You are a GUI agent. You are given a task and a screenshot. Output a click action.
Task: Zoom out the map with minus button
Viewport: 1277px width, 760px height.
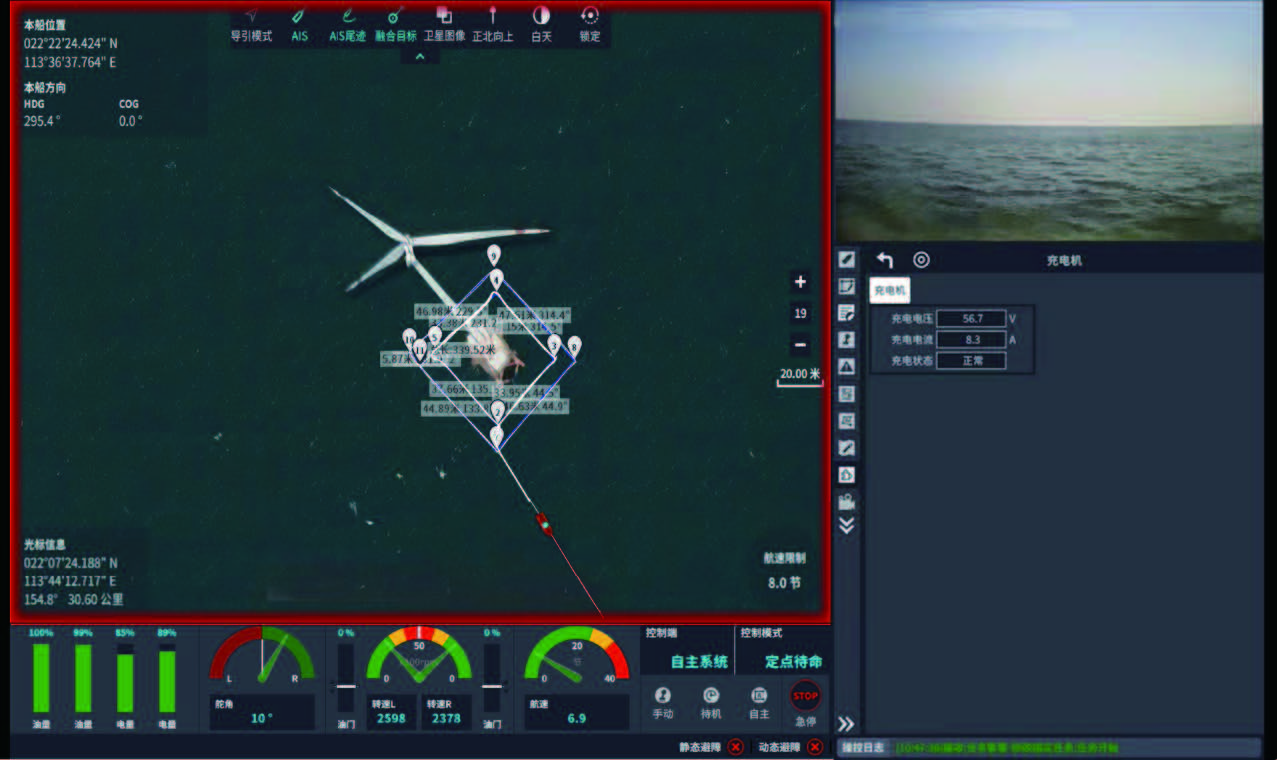coord(800,346)
